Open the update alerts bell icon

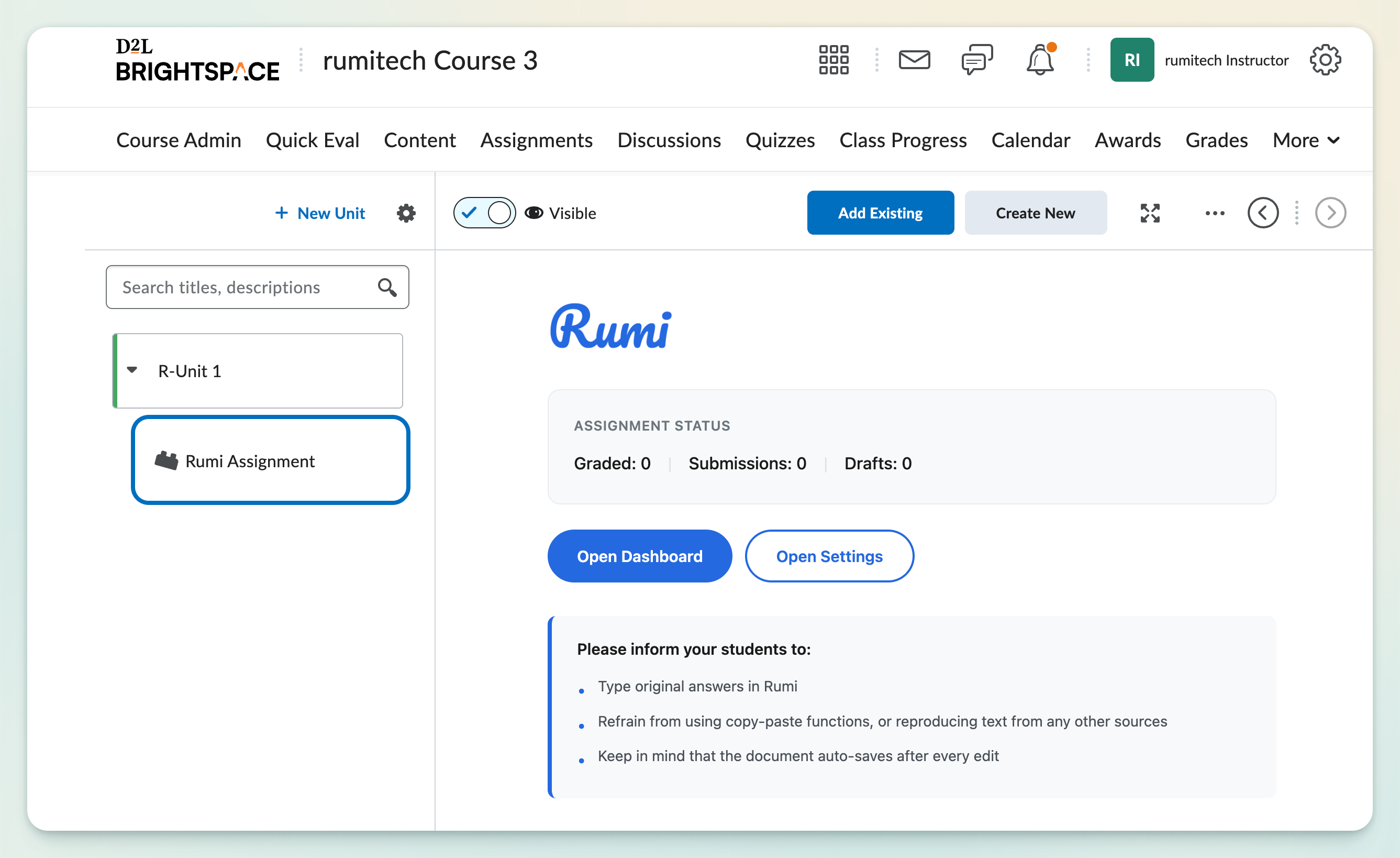point(1040,60)
